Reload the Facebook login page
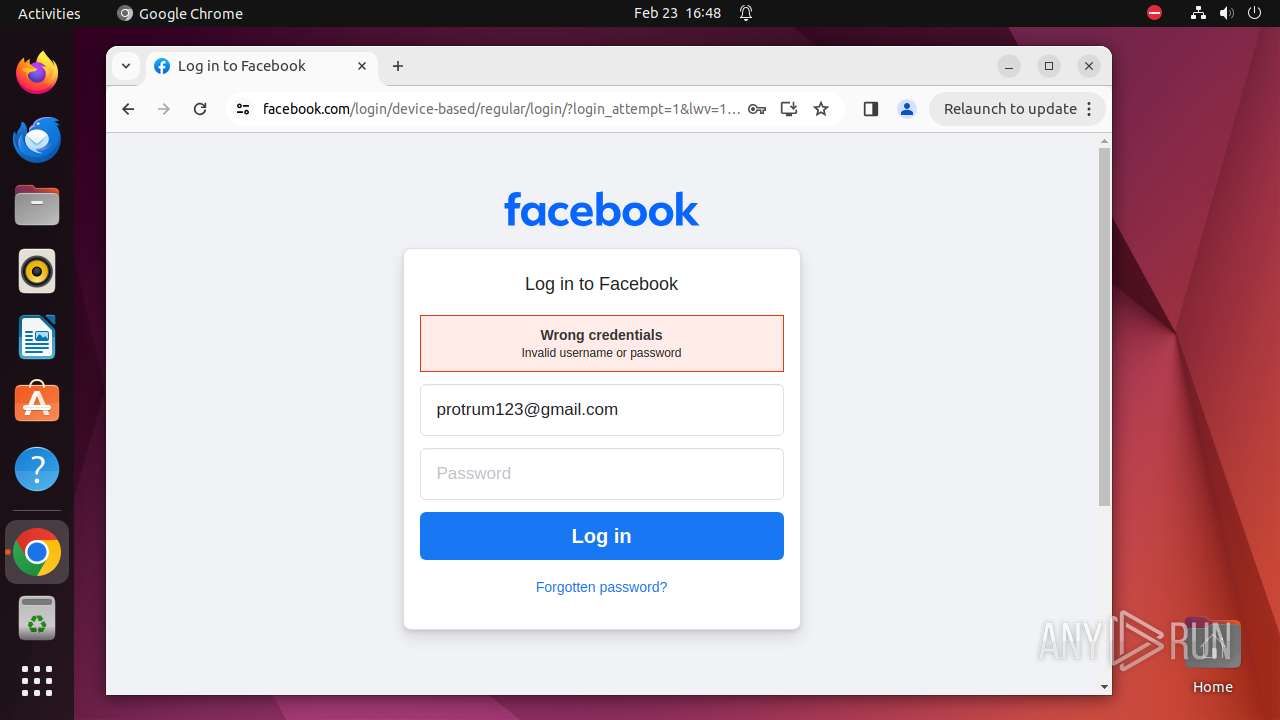This screenshot has height=720, width=1280. [x=200, y=109]
